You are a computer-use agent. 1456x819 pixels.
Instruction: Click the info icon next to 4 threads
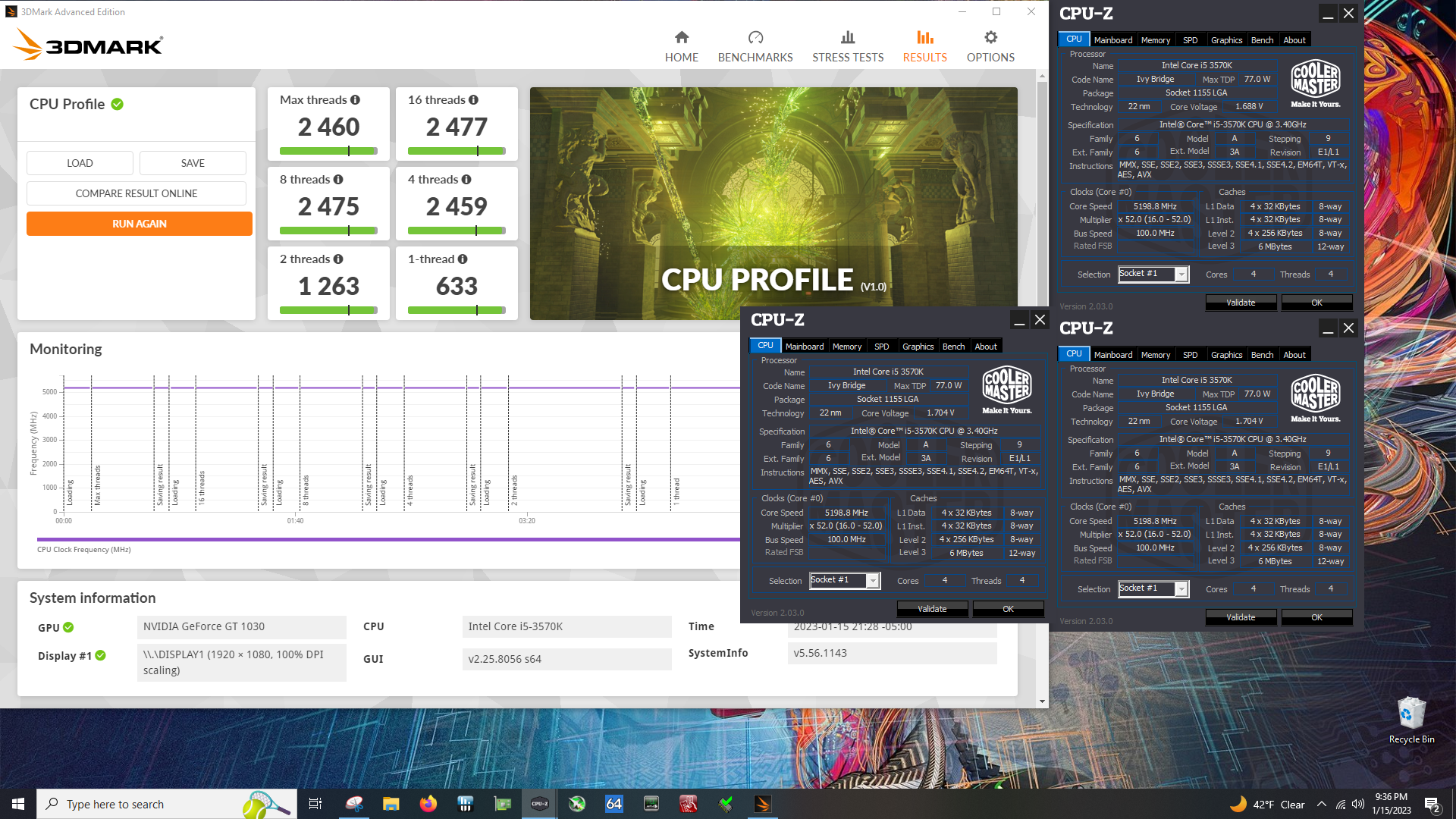coord(466,180)
